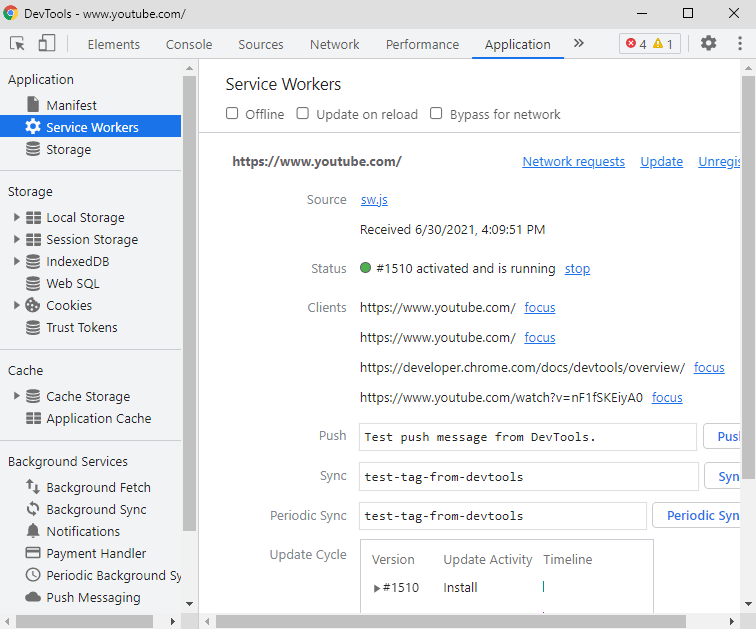Enable the Offline checkbox
This screenshot has width=756, height=629.
click(x=232, y=113)
